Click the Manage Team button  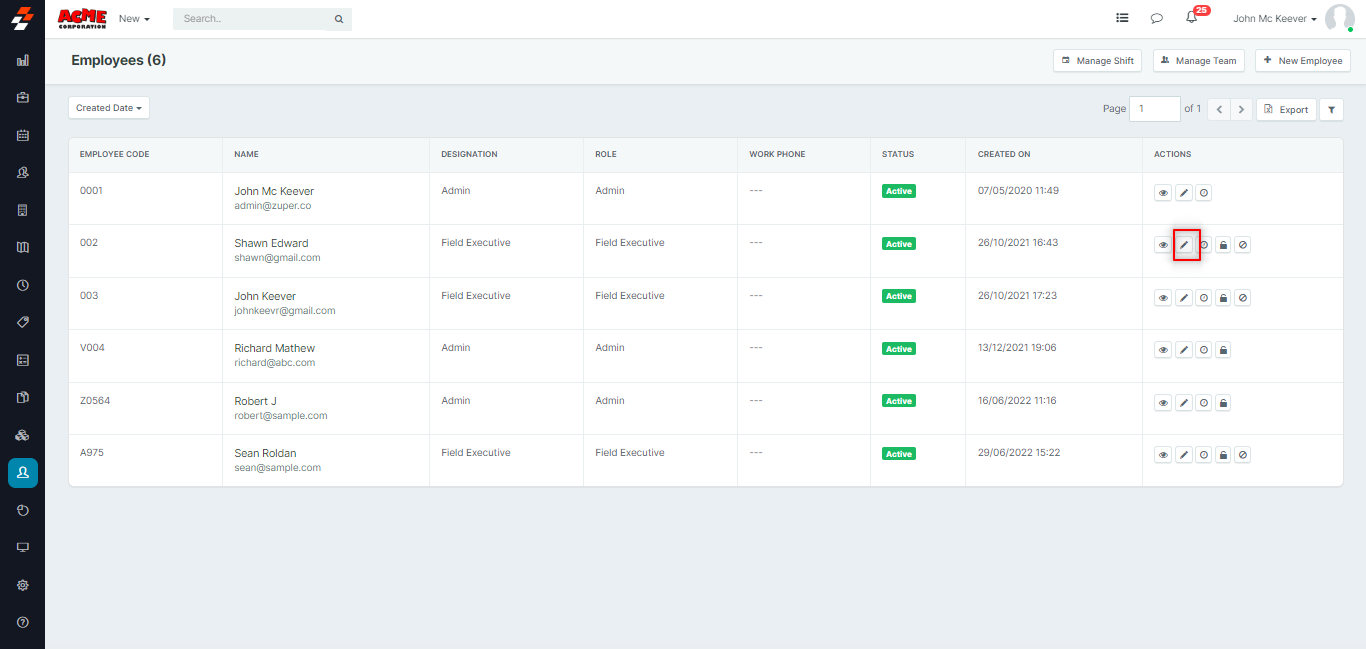1198,61
